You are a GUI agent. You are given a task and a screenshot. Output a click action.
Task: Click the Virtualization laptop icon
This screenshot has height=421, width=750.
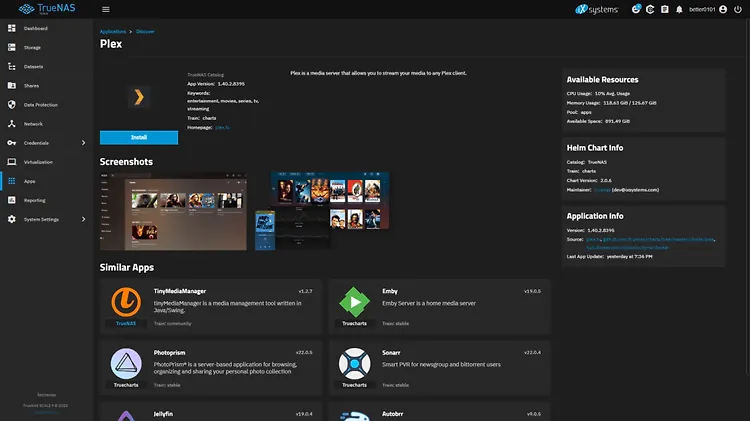pyautogui.click(x=11, y=162)
